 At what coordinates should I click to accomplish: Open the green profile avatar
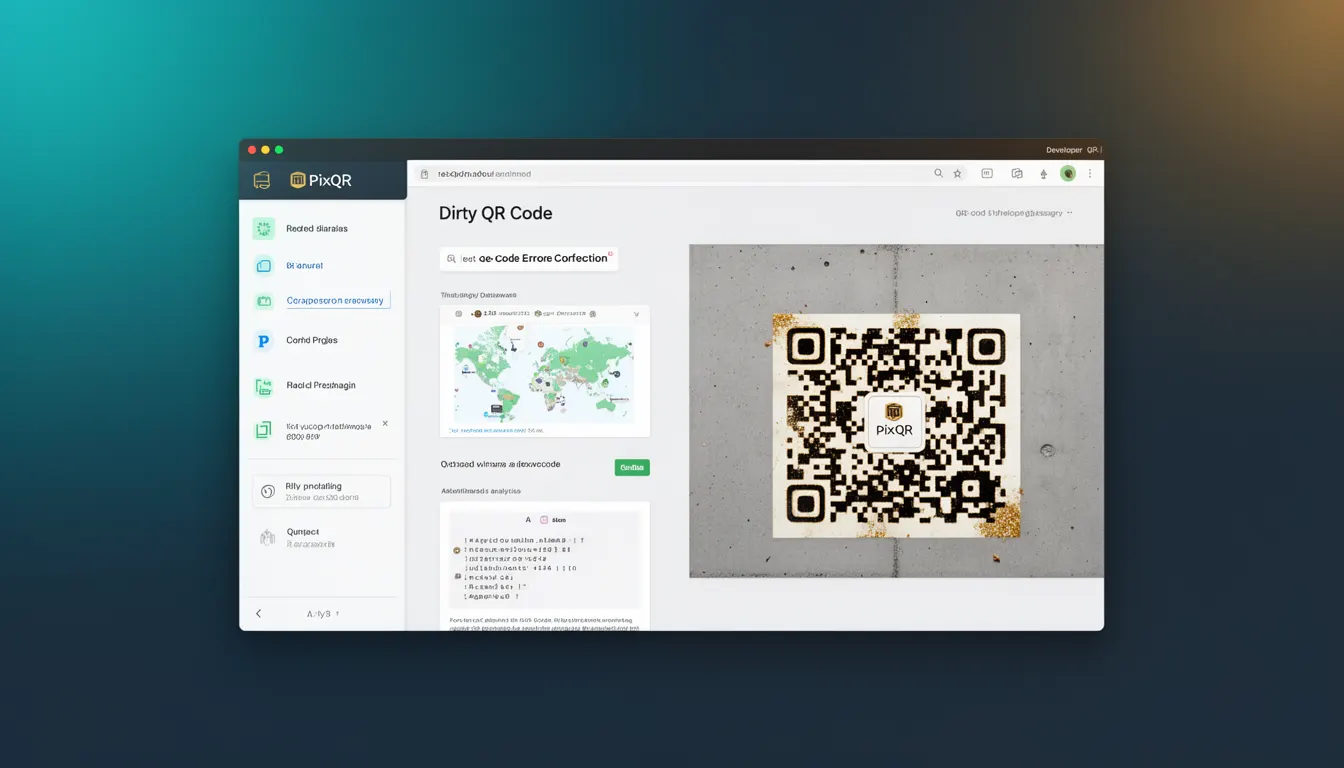[x=1068, y=173]
